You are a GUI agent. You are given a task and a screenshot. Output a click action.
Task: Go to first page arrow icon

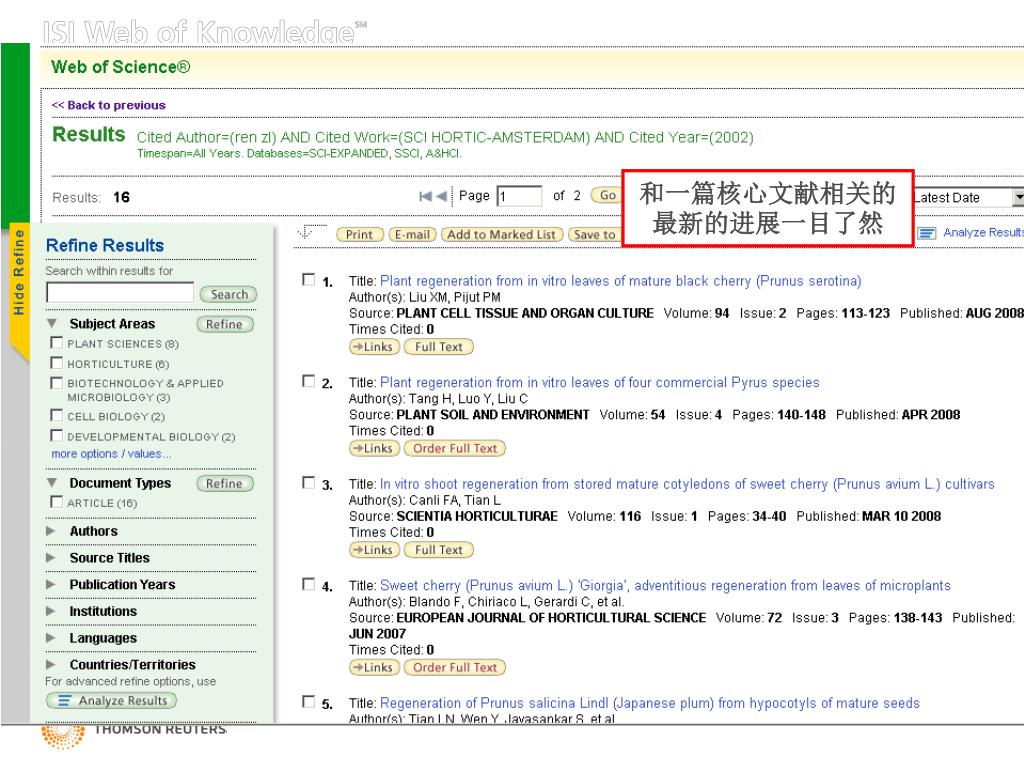point(426,196)
